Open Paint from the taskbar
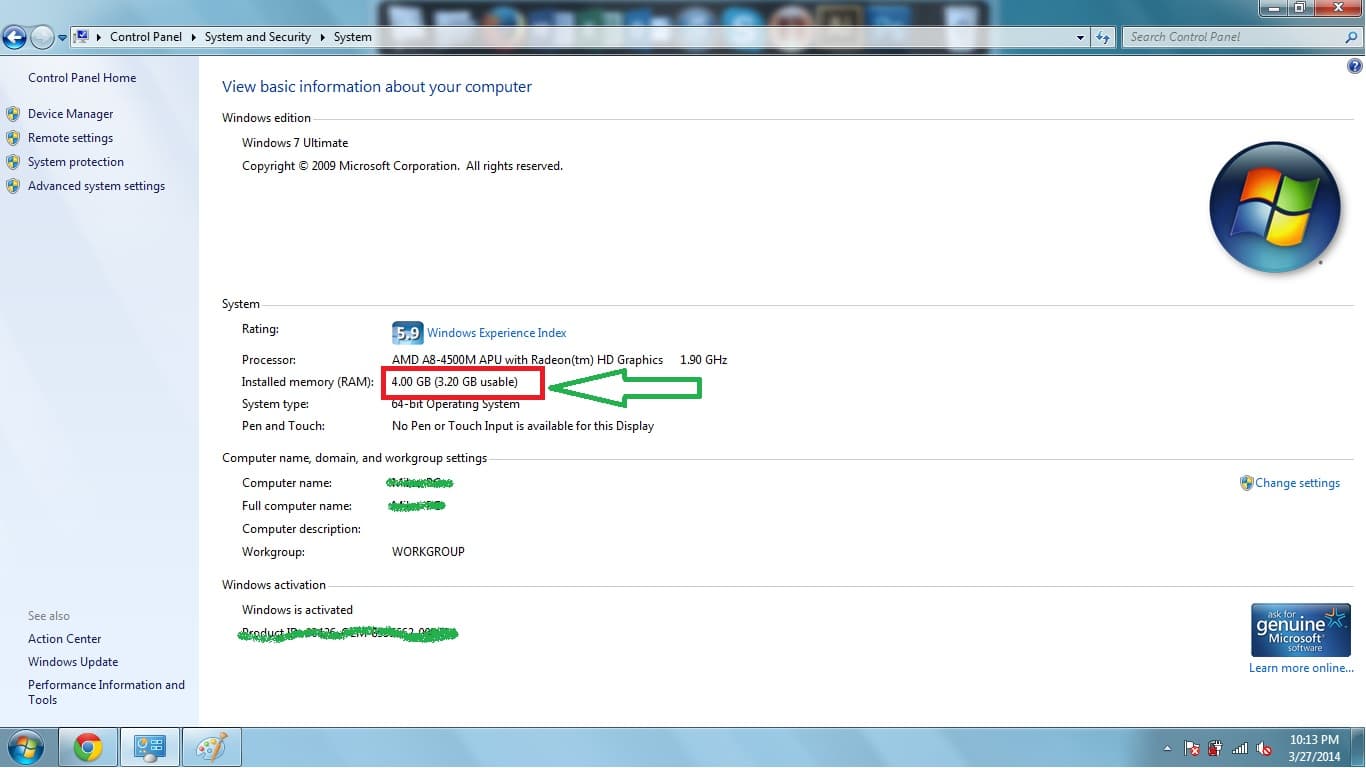The width and height of the screenshot is (1366, 768). pos(211,747)
